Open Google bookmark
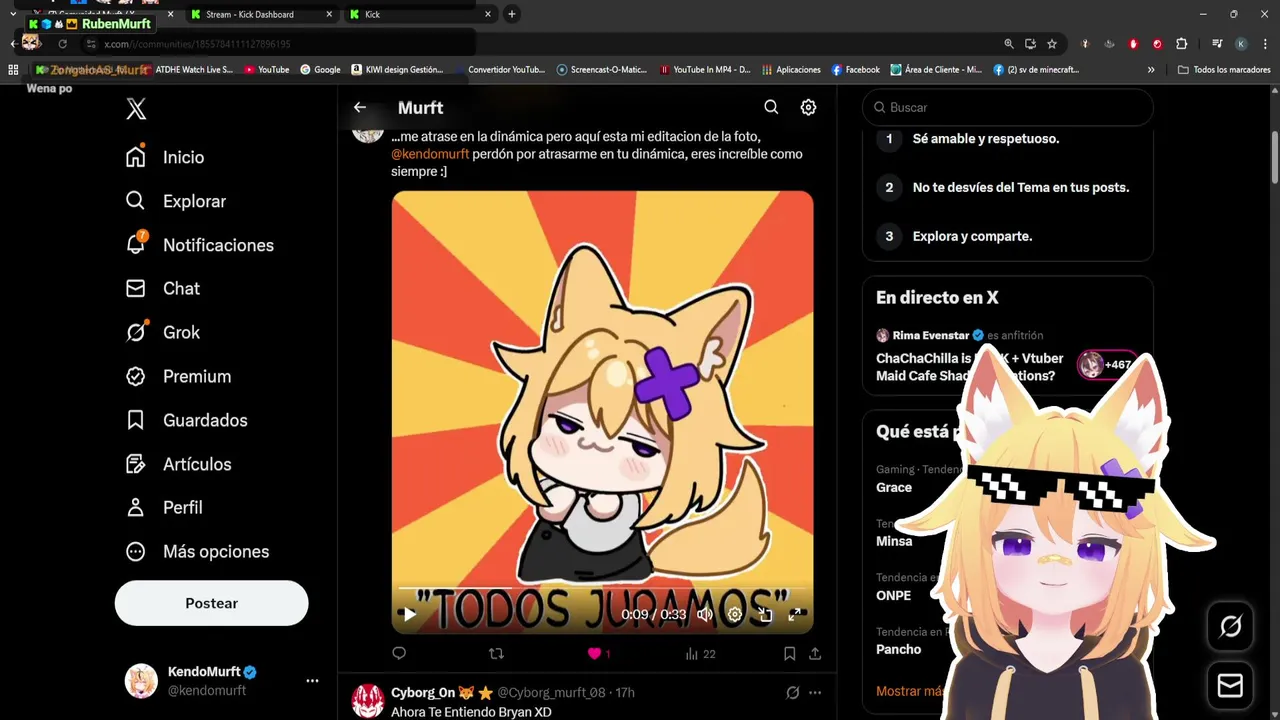This screenshot has width=1280, height=720. point(320,70)
